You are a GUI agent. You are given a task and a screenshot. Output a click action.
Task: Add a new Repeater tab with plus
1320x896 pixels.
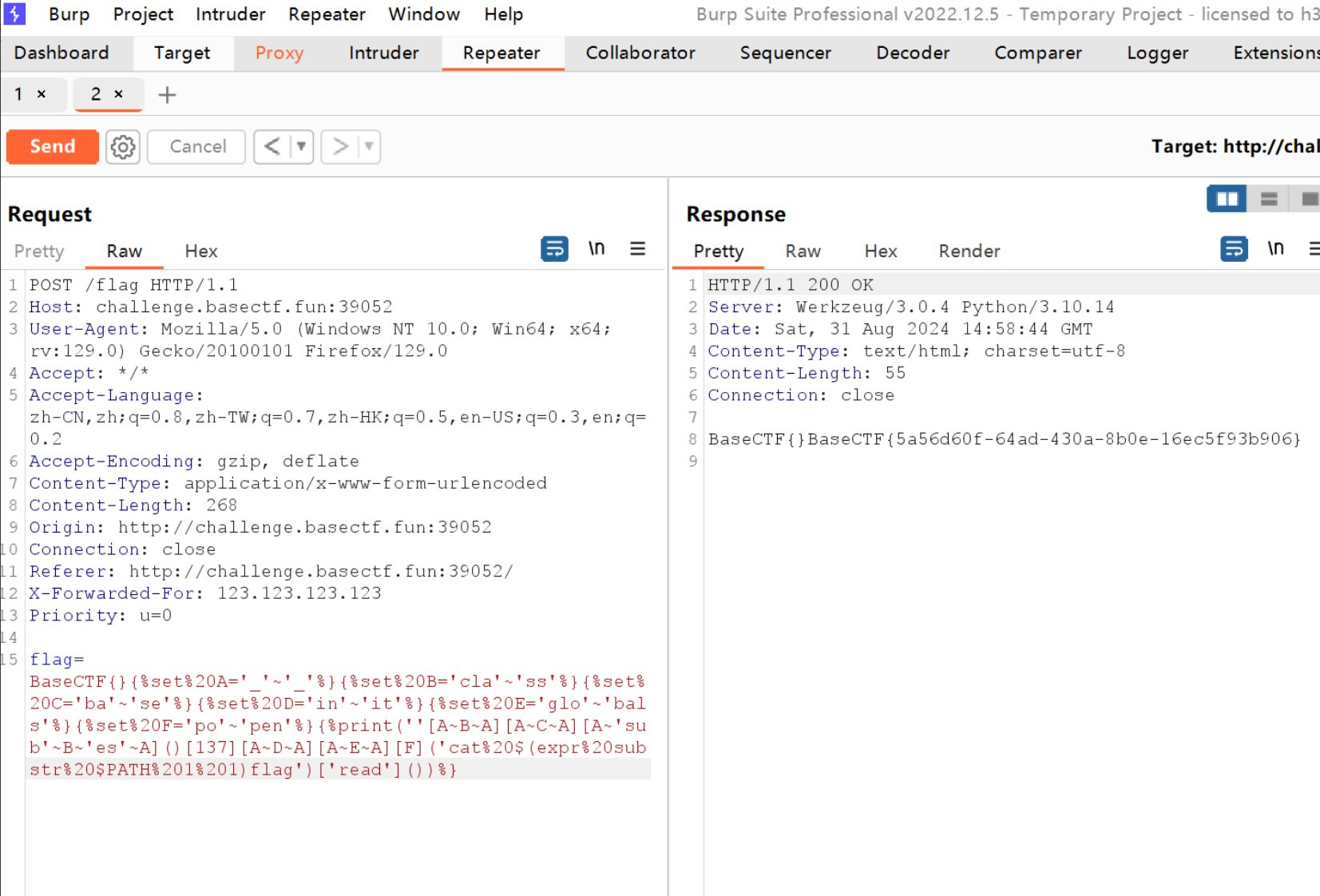point(167,95)
